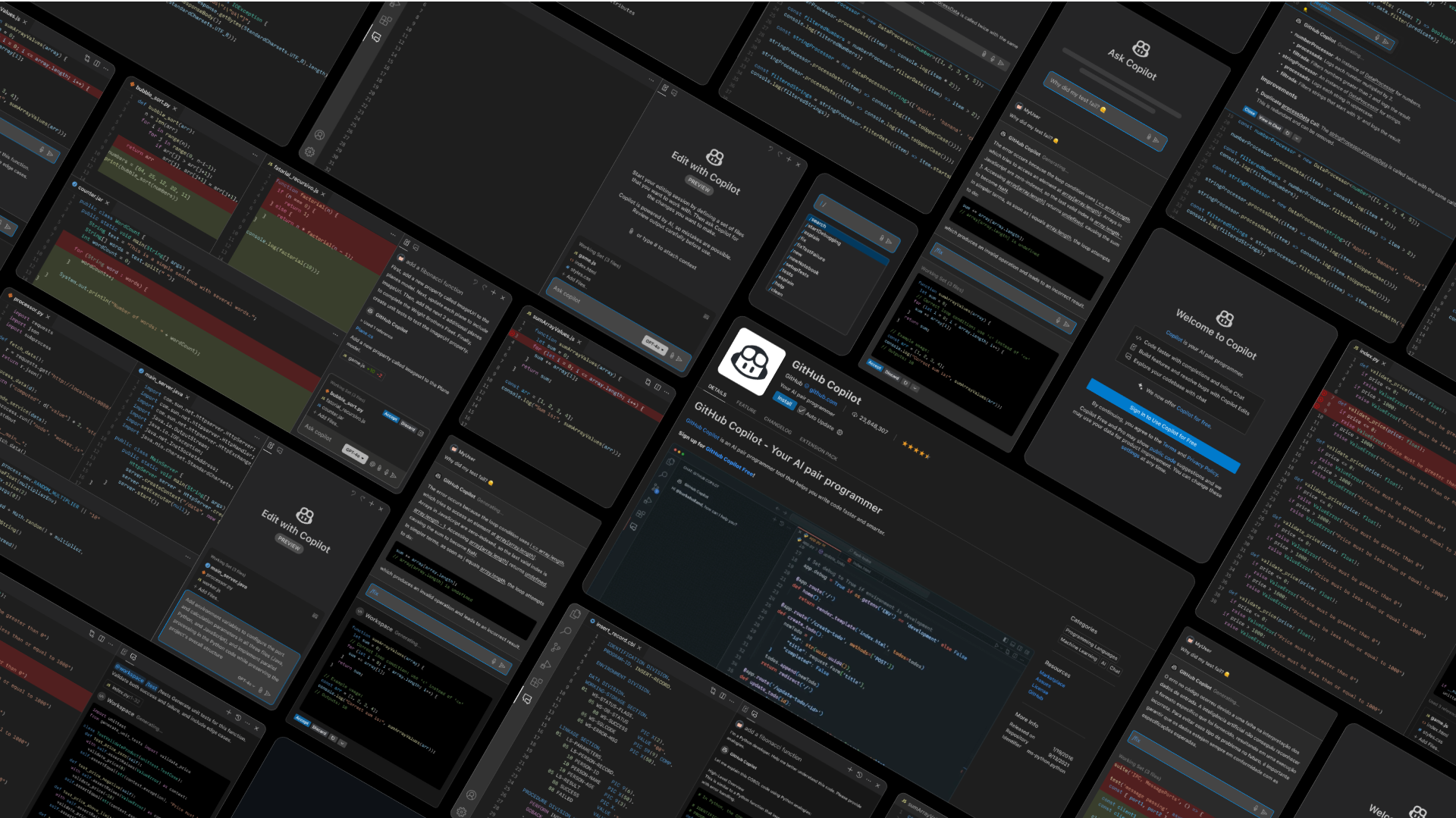This screenshot has width=1456, height=818.
Task: Open the gear icon beside Auto Update
Action: pos(839,433)
